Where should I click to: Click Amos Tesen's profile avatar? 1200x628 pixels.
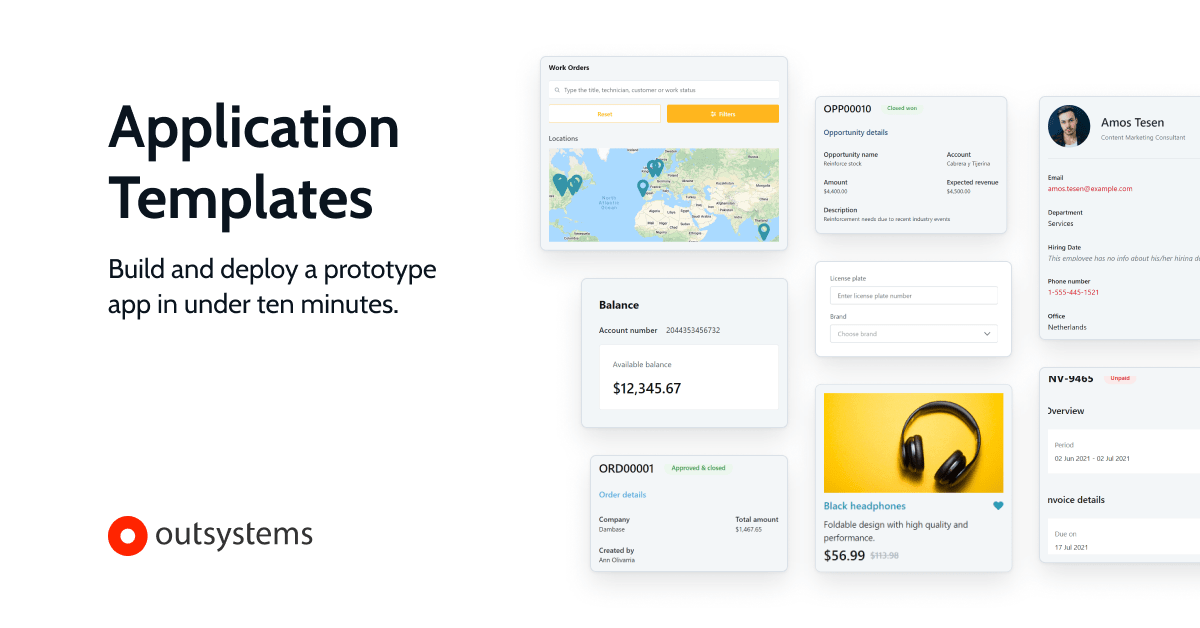pyautogui.click(x=1069, y=126)
